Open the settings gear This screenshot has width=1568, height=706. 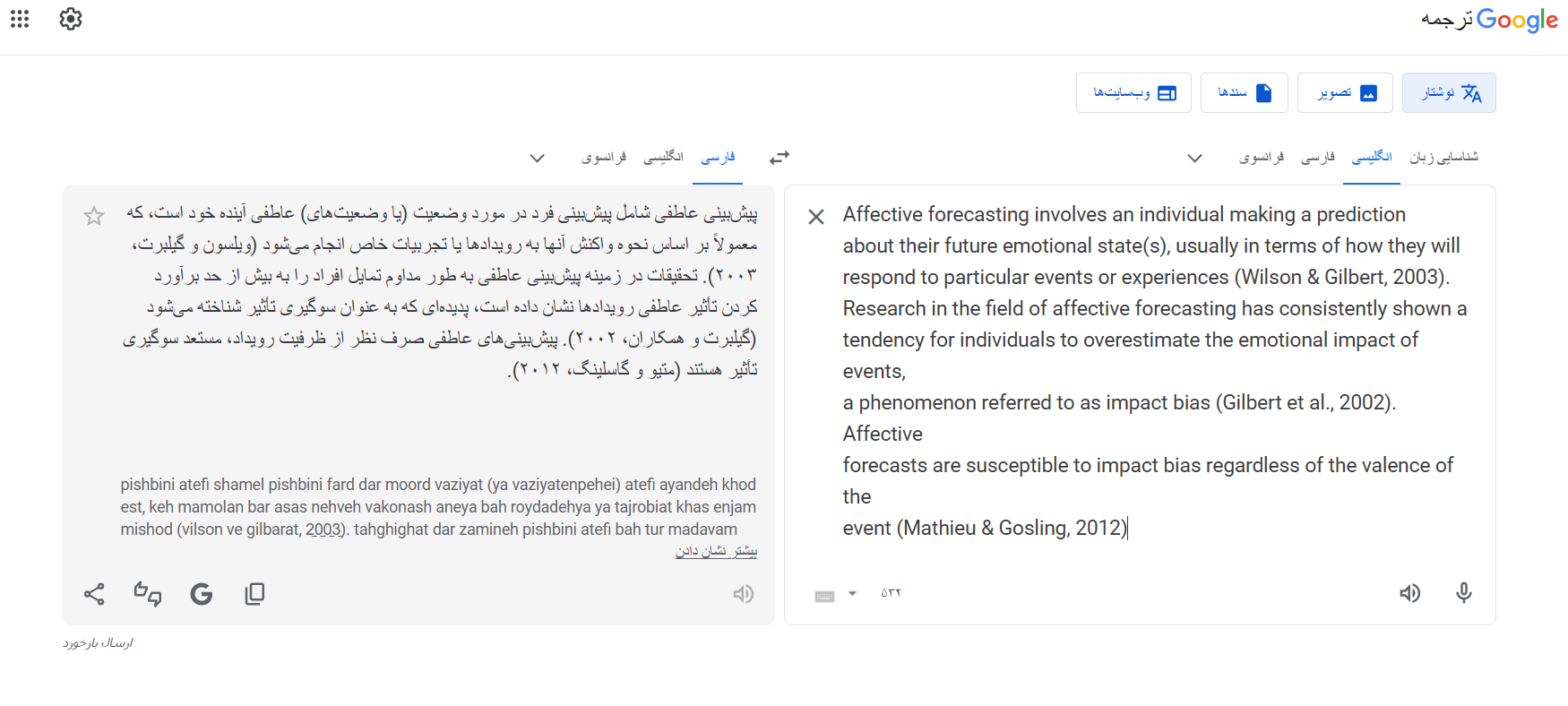coord(71,19)
